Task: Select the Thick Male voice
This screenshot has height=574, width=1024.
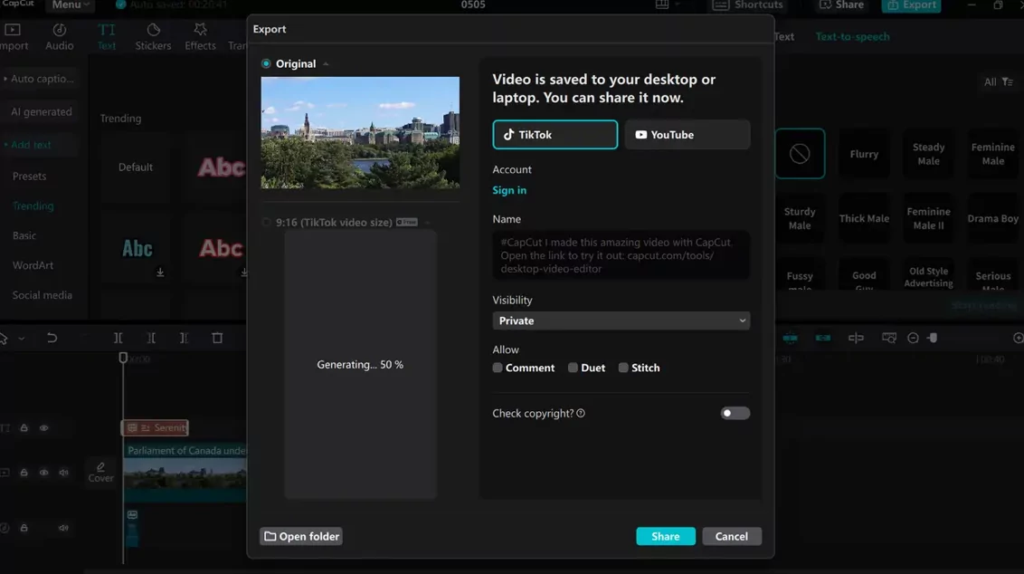Action: click(864, 218)
